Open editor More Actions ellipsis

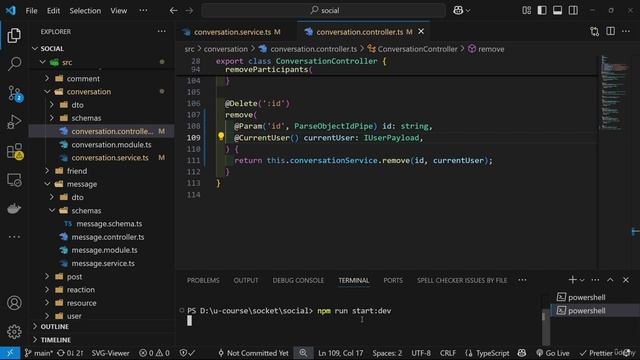click(626, 31)
